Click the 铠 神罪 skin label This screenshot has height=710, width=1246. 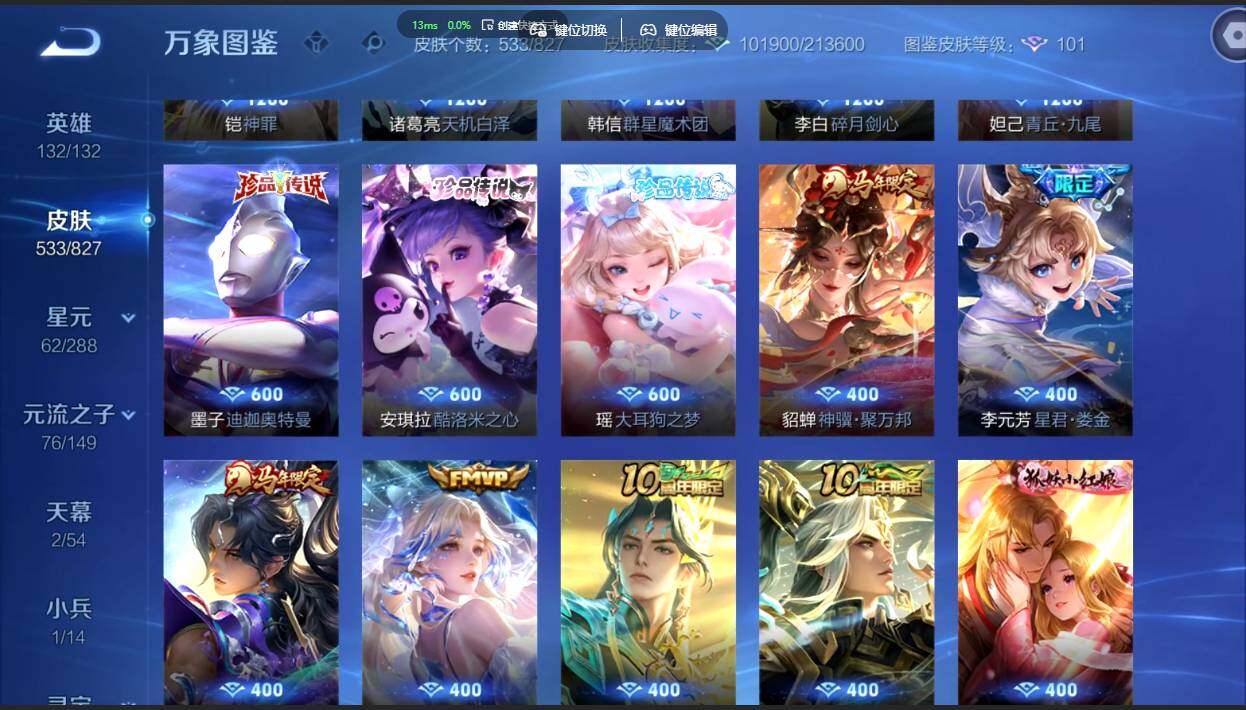pyautogui.click(x=251, y=125)
